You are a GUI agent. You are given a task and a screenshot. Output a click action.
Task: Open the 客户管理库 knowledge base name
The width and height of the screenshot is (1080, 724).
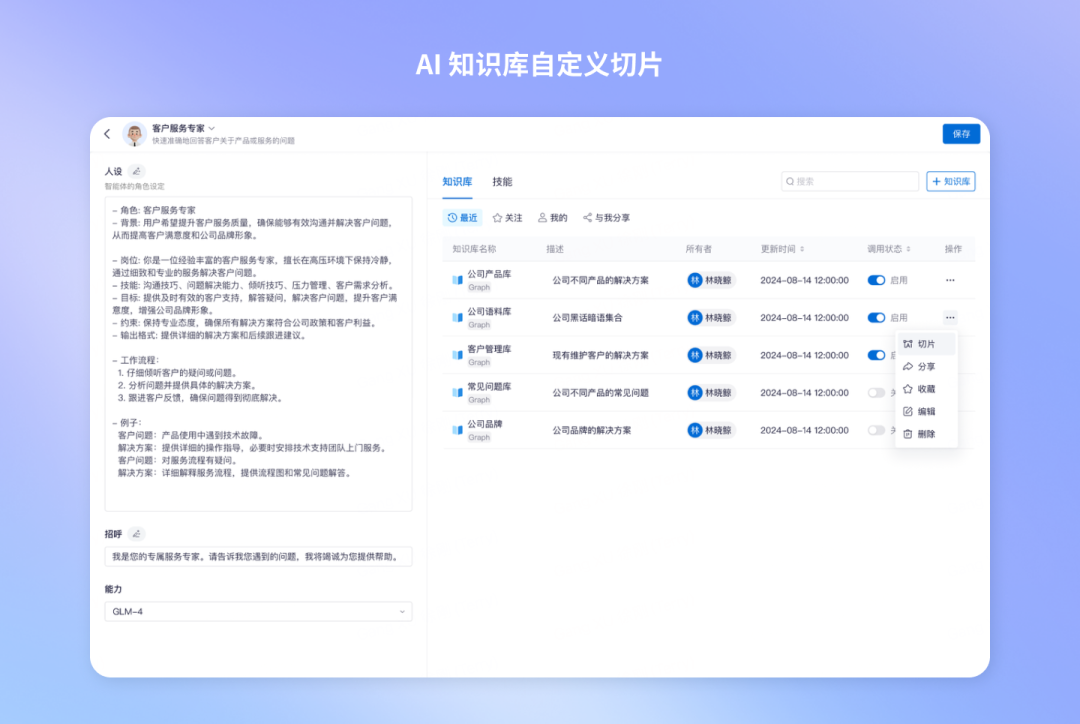tap(490, 349)
